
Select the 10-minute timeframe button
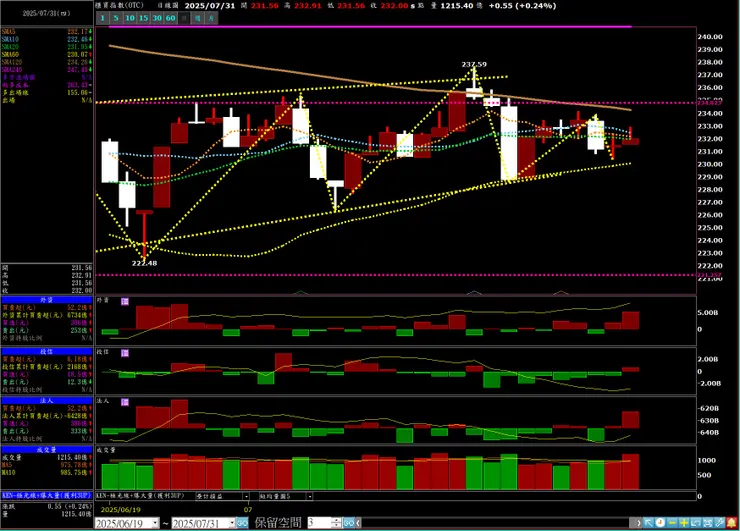click(130, 18)
